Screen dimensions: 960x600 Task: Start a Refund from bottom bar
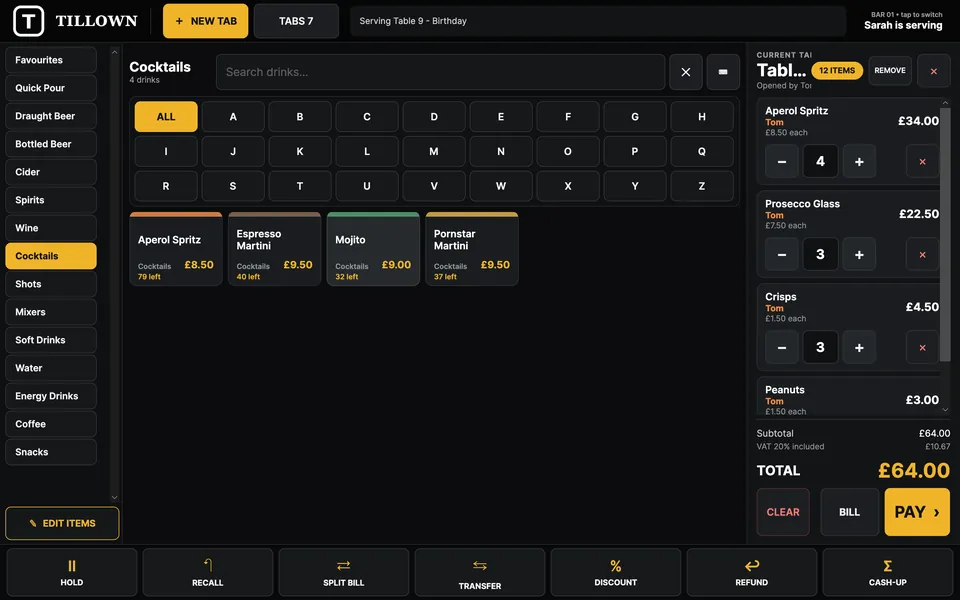752,572
